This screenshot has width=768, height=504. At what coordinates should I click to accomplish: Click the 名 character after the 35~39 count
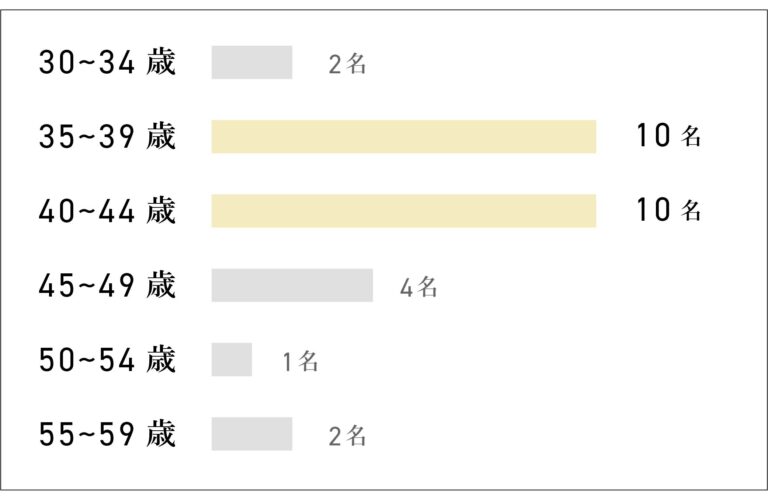pos(691,136)
